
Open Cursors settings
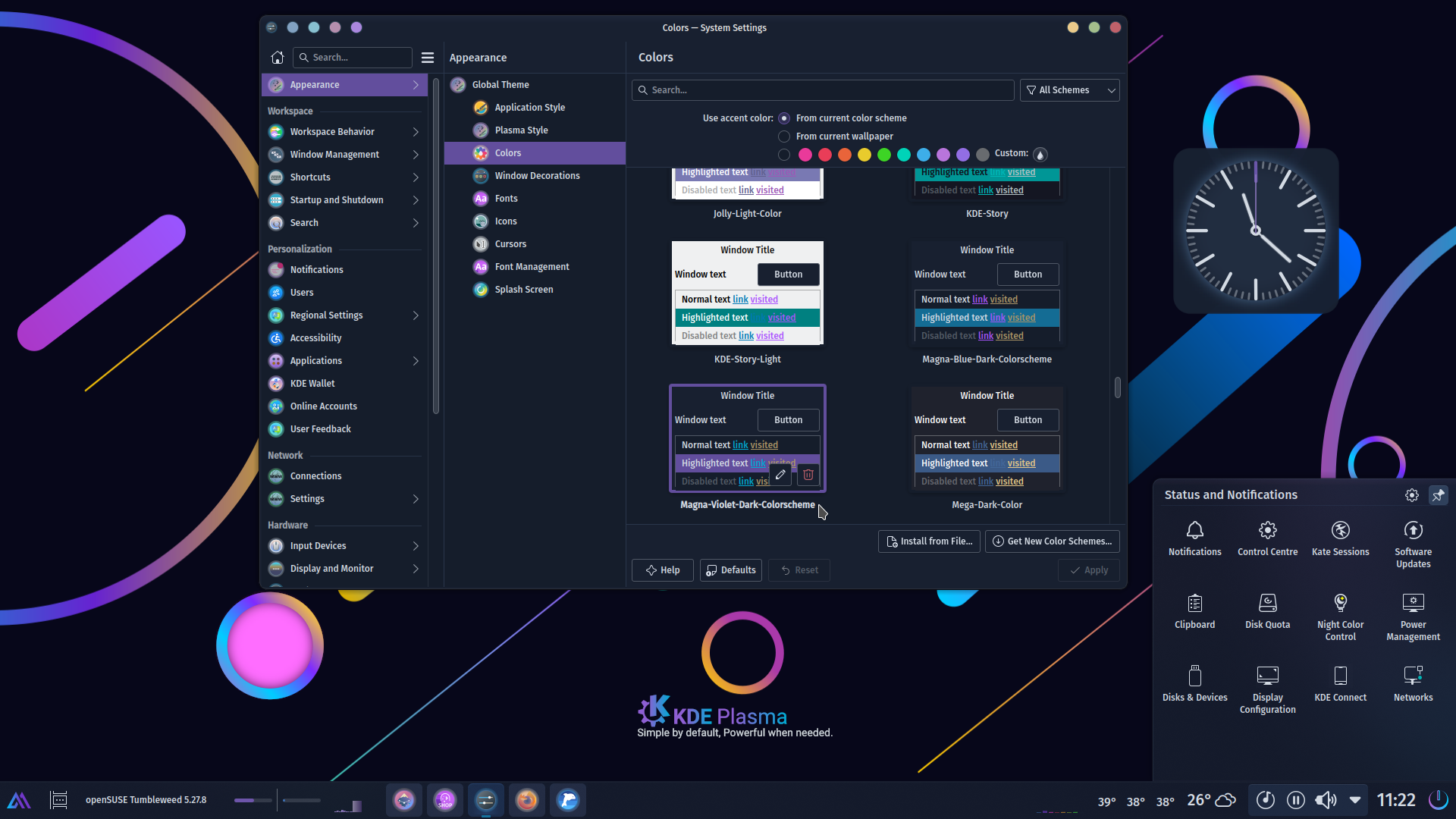tap(535, 244)
